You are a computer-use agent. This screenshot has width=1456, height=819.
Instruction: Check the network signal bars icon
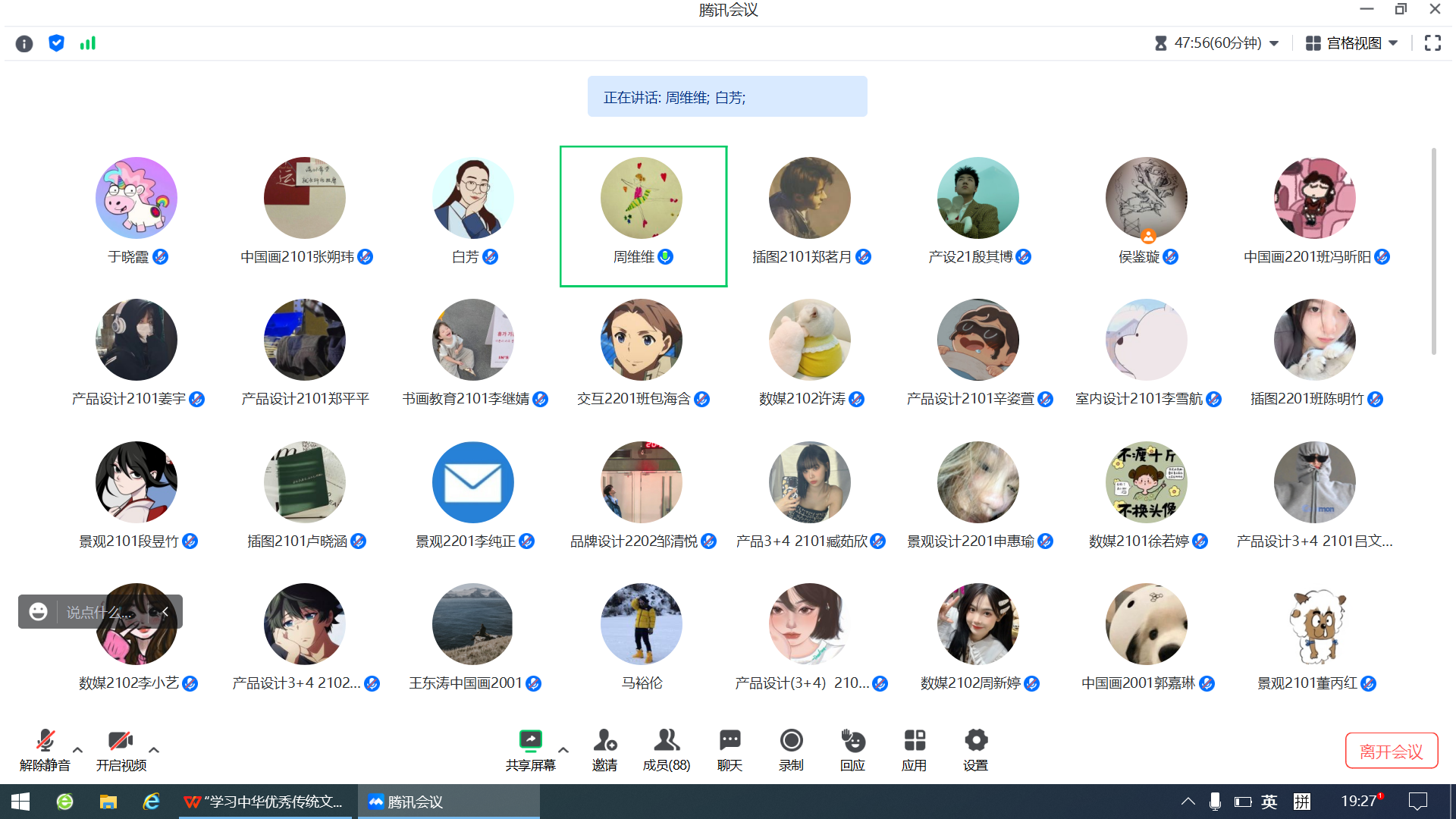coord(88,43)
